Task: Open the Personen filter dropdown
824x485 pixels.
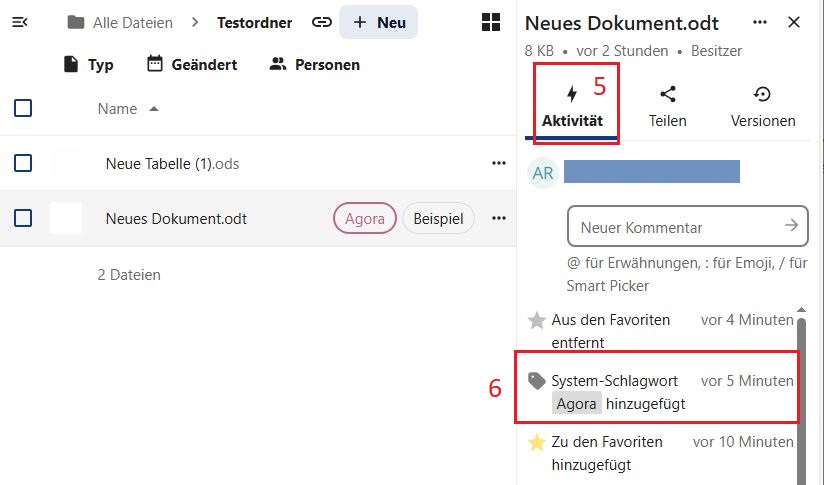Action: 315,65
